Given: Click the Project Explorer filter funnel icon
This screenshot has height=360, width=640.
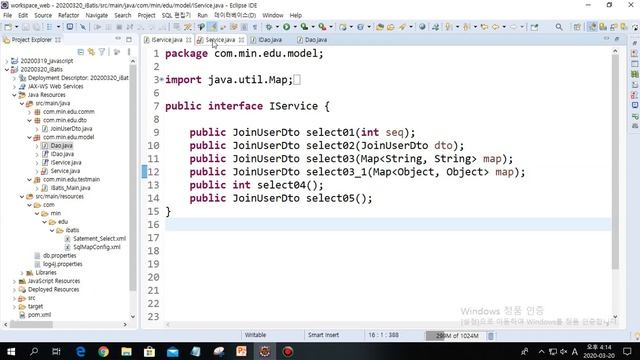Looking at the screenshot, I should (102, 52).
